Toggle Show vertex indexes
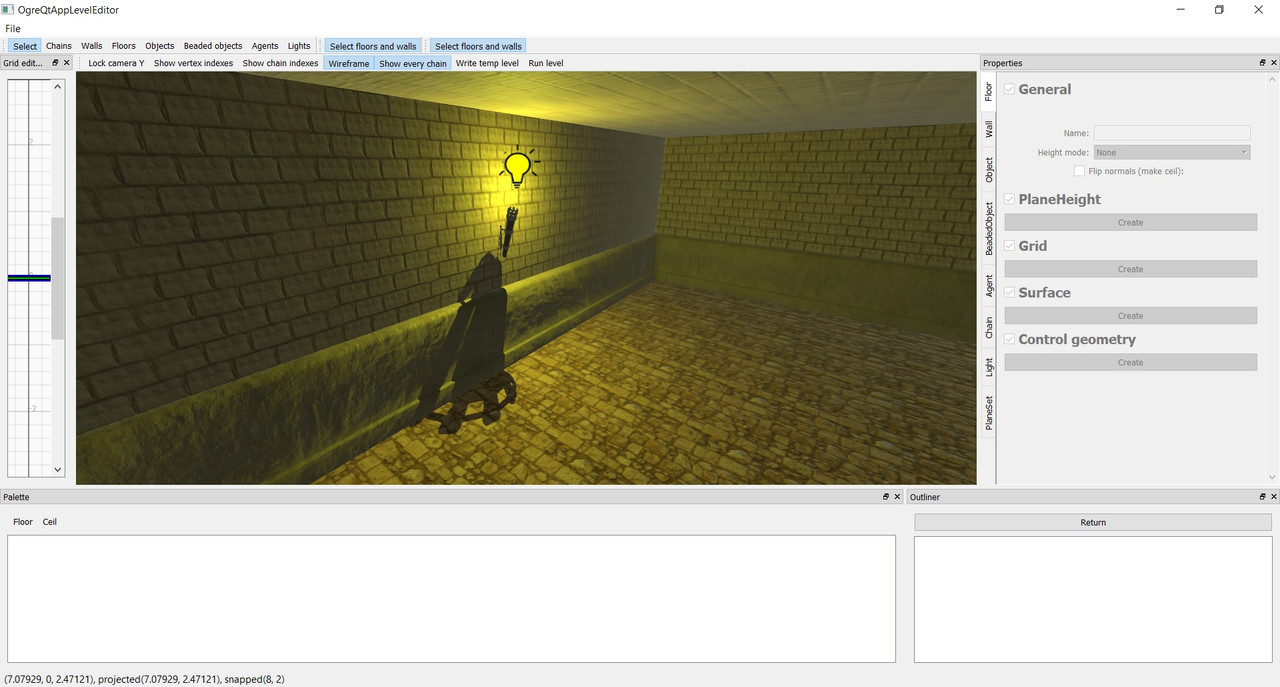 (x=193, y=63)
